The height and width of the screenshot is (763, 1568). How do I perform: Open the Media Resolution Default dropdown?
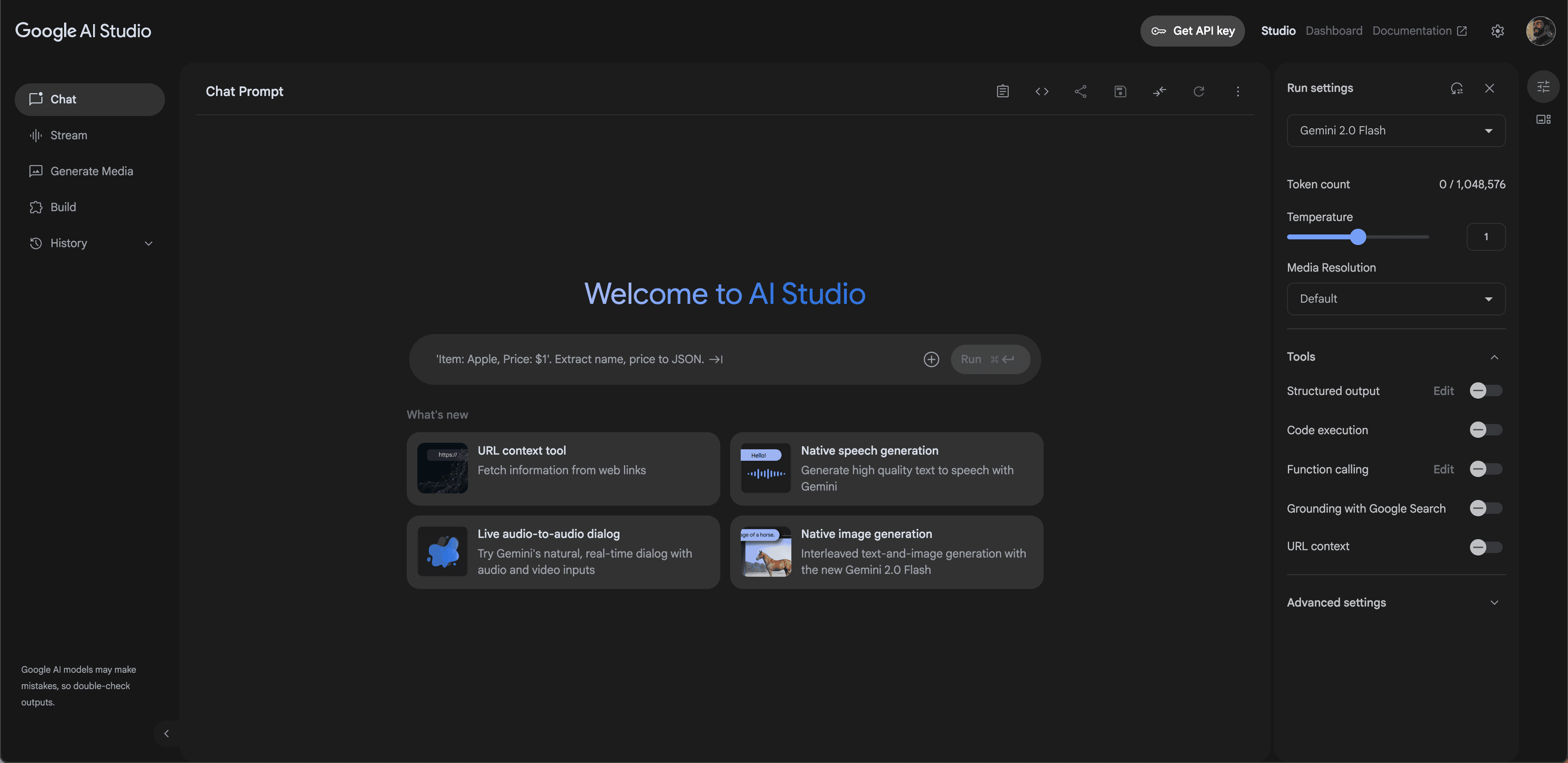(x=1395, y=299)
